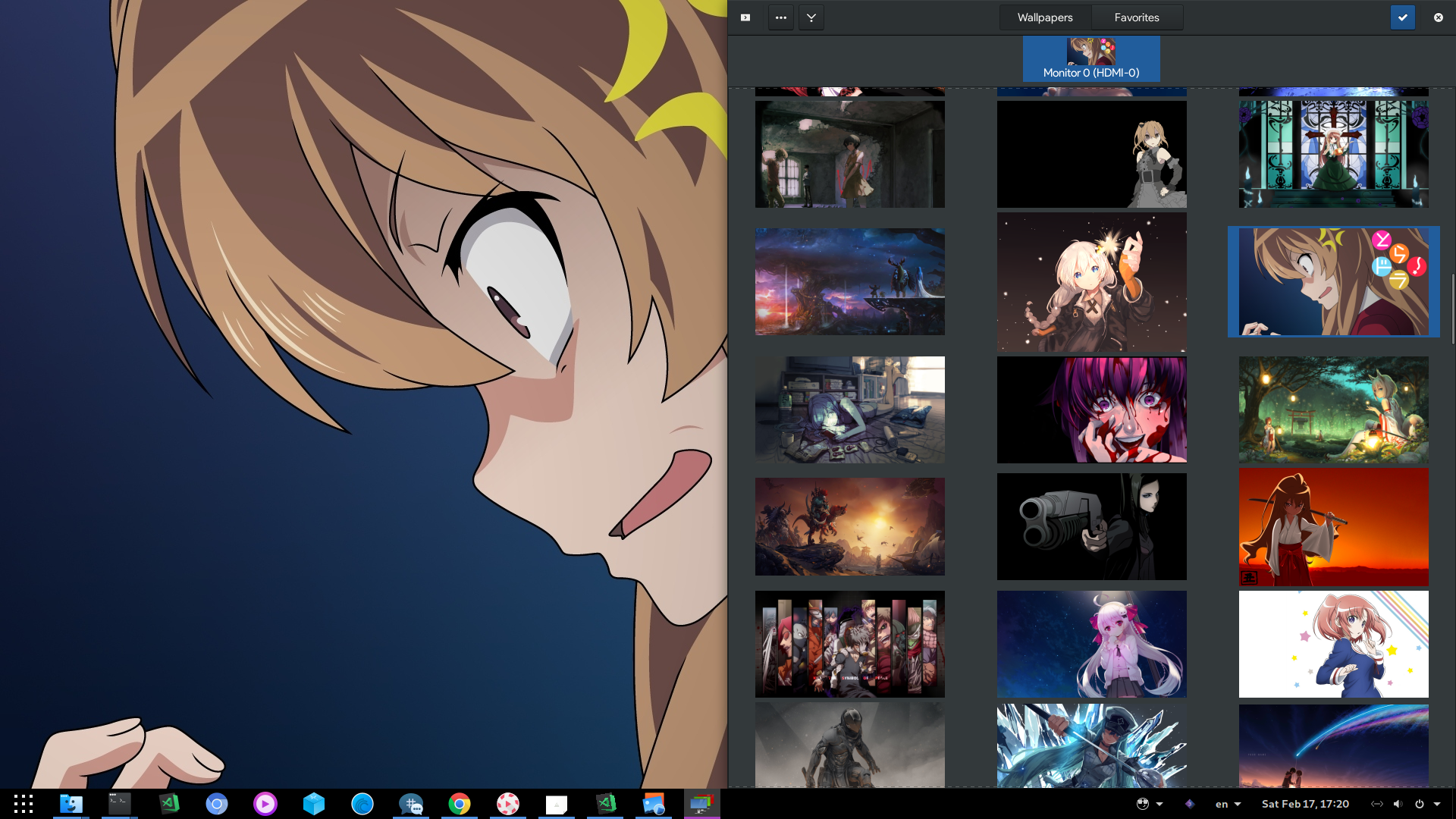
Task: Open the second green code editor icon
Action: (x=605, y=804)
